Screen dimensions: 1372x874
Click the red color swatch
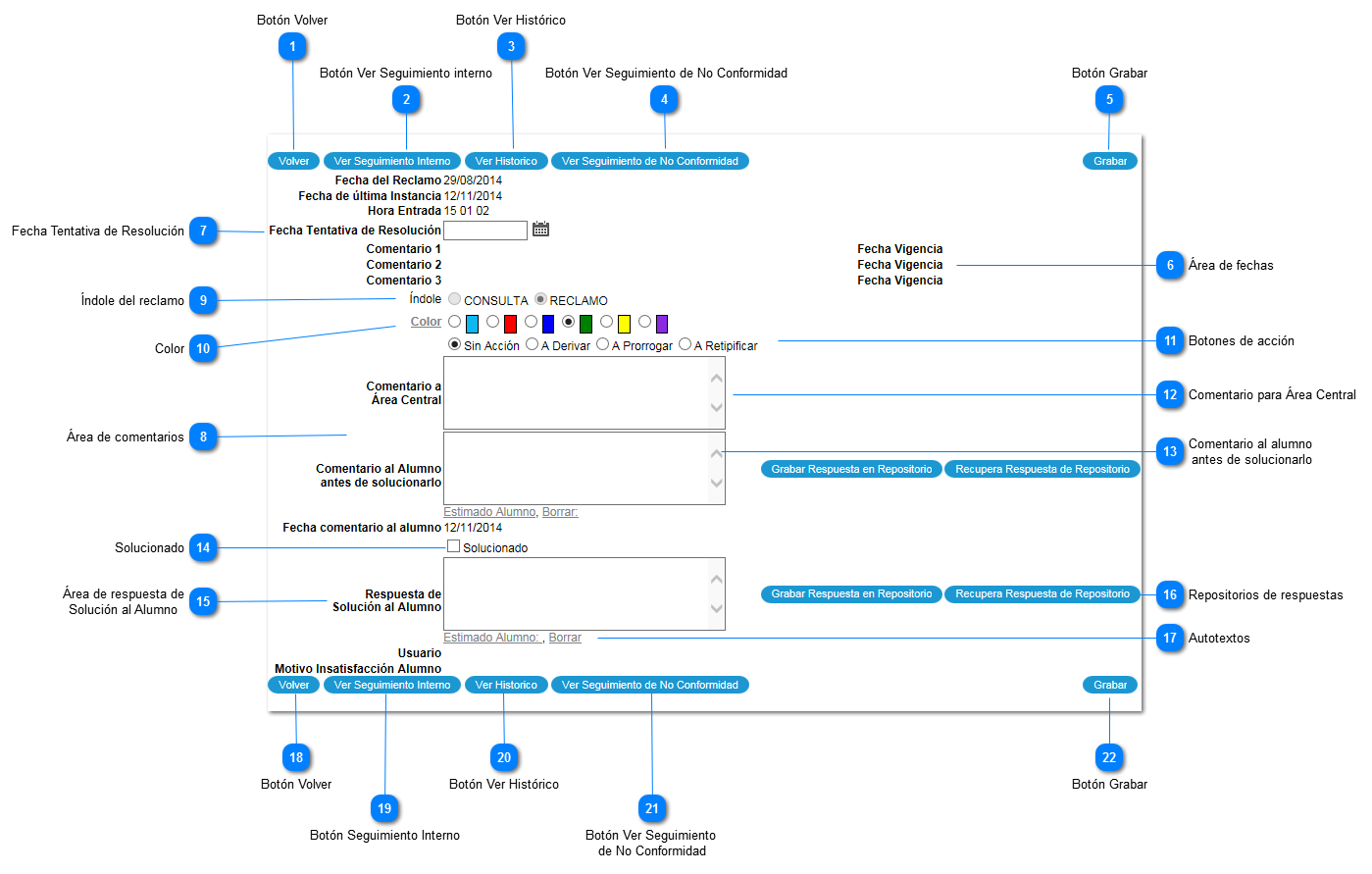(x=510, y=324)
